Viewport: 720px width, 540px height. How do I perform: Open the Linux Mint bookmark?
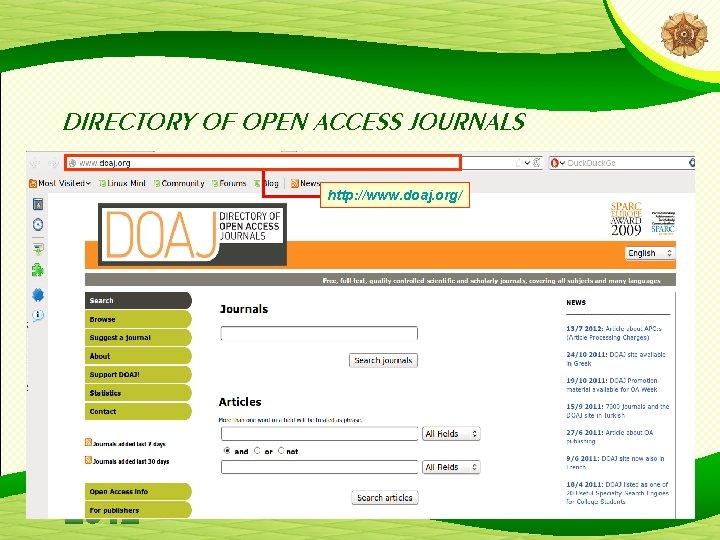click(x=122, y=183)
